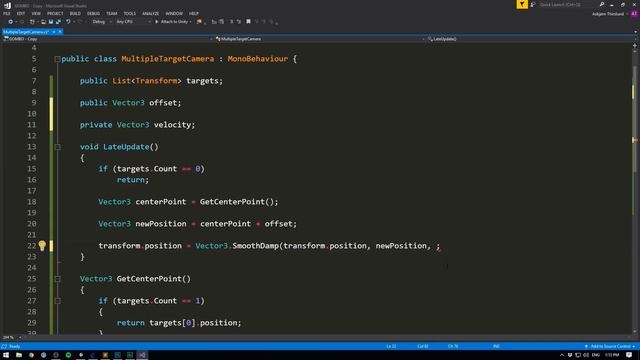This screenshot has height=360, width=640.
Task: Open the VIEW menu
Action: pyautogui.click(x=36, y=13)
